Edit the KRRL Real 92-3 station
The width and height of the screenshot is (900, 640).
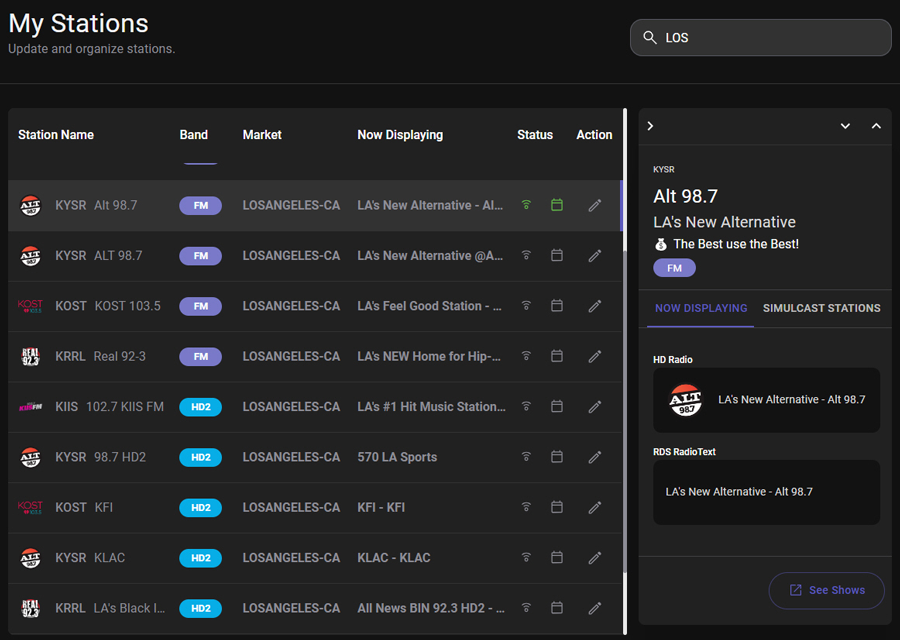(595, 356)
